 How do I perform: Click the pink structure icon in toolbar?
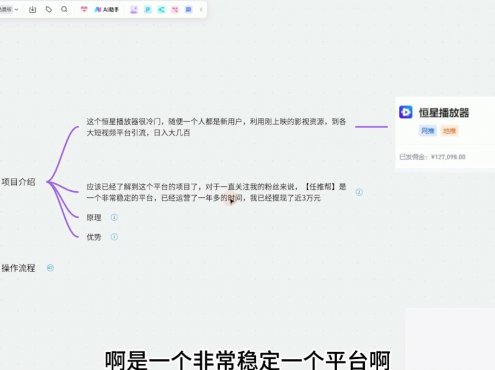(175, 10)
